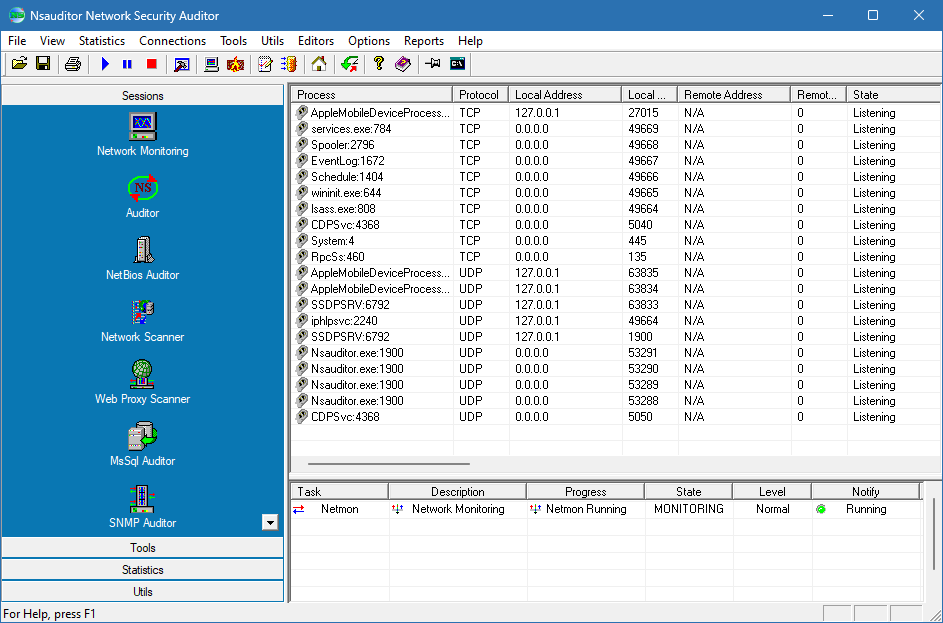Open the MsSql Auditor session

(143, 444)
